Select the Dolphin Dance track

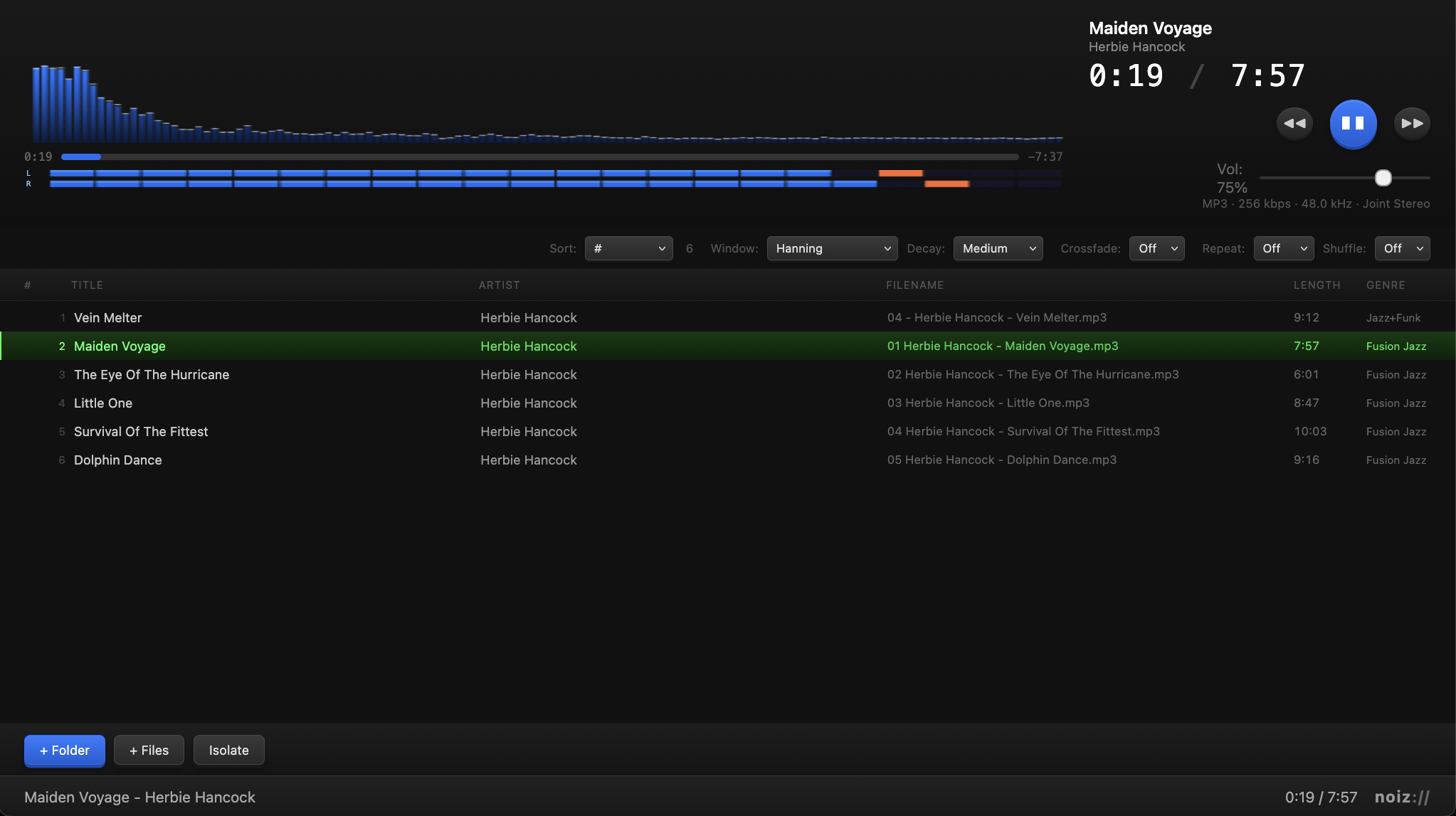728,460
